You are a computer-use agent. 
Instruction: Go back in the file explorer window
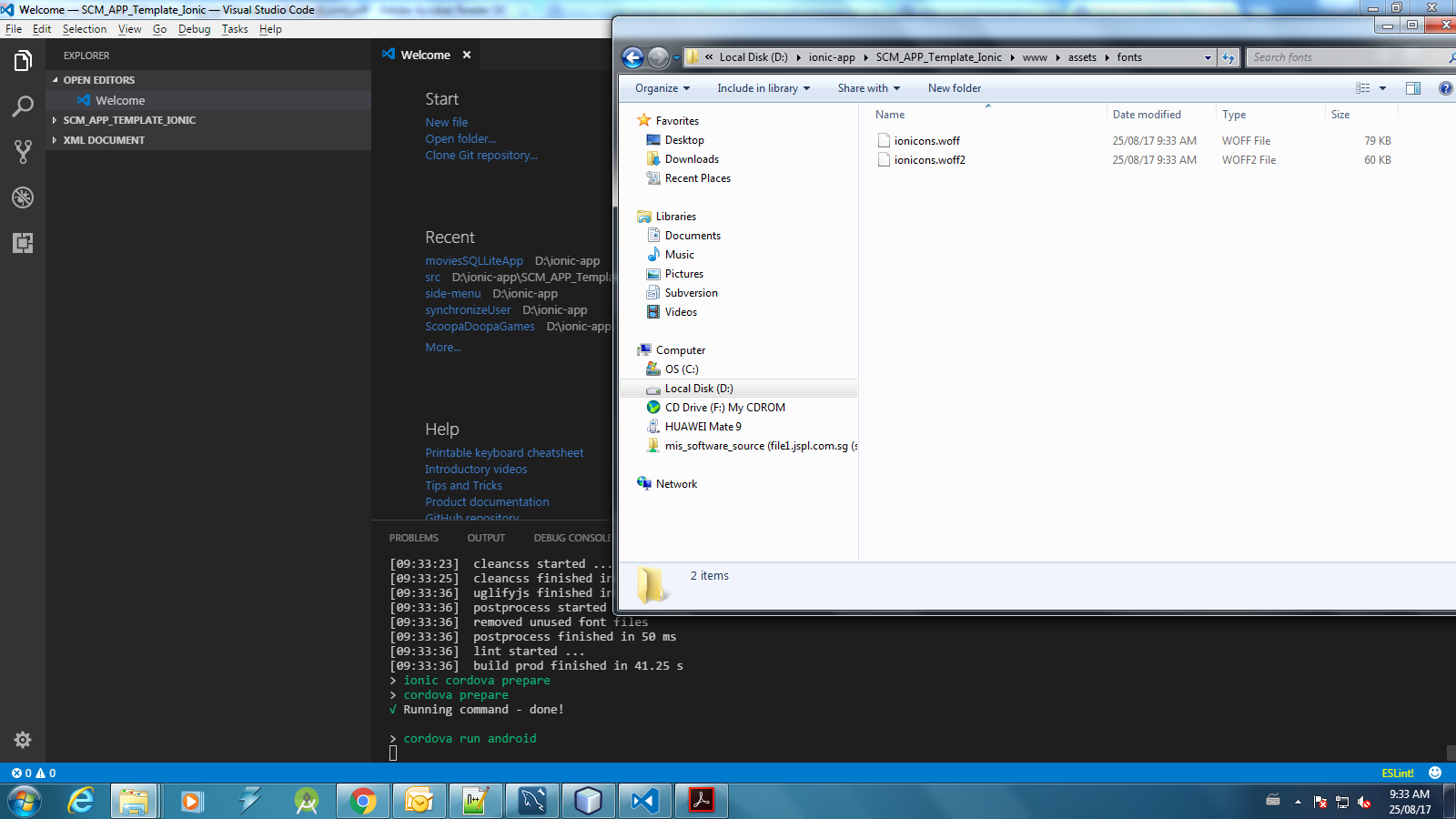pyautogui.click(x=632, y=57)
